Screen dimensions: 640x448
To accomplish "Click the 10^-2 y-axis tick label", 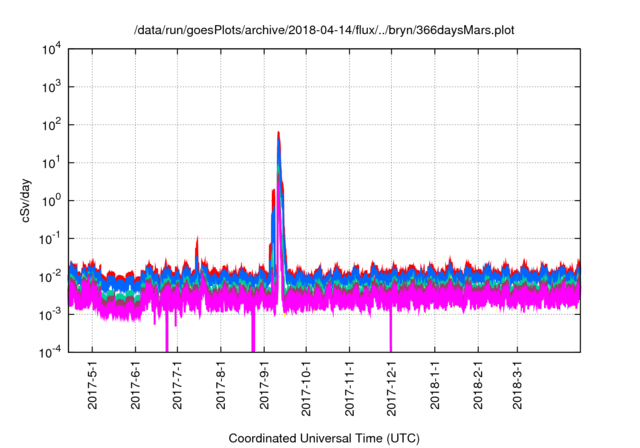I will click(50, 277).
